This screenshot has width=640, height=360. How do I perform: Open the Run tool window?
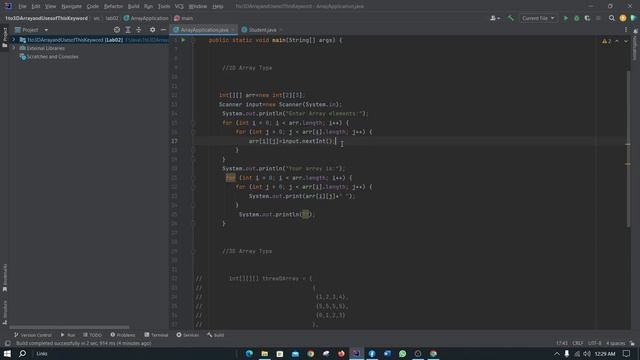(x=68, y=335)
